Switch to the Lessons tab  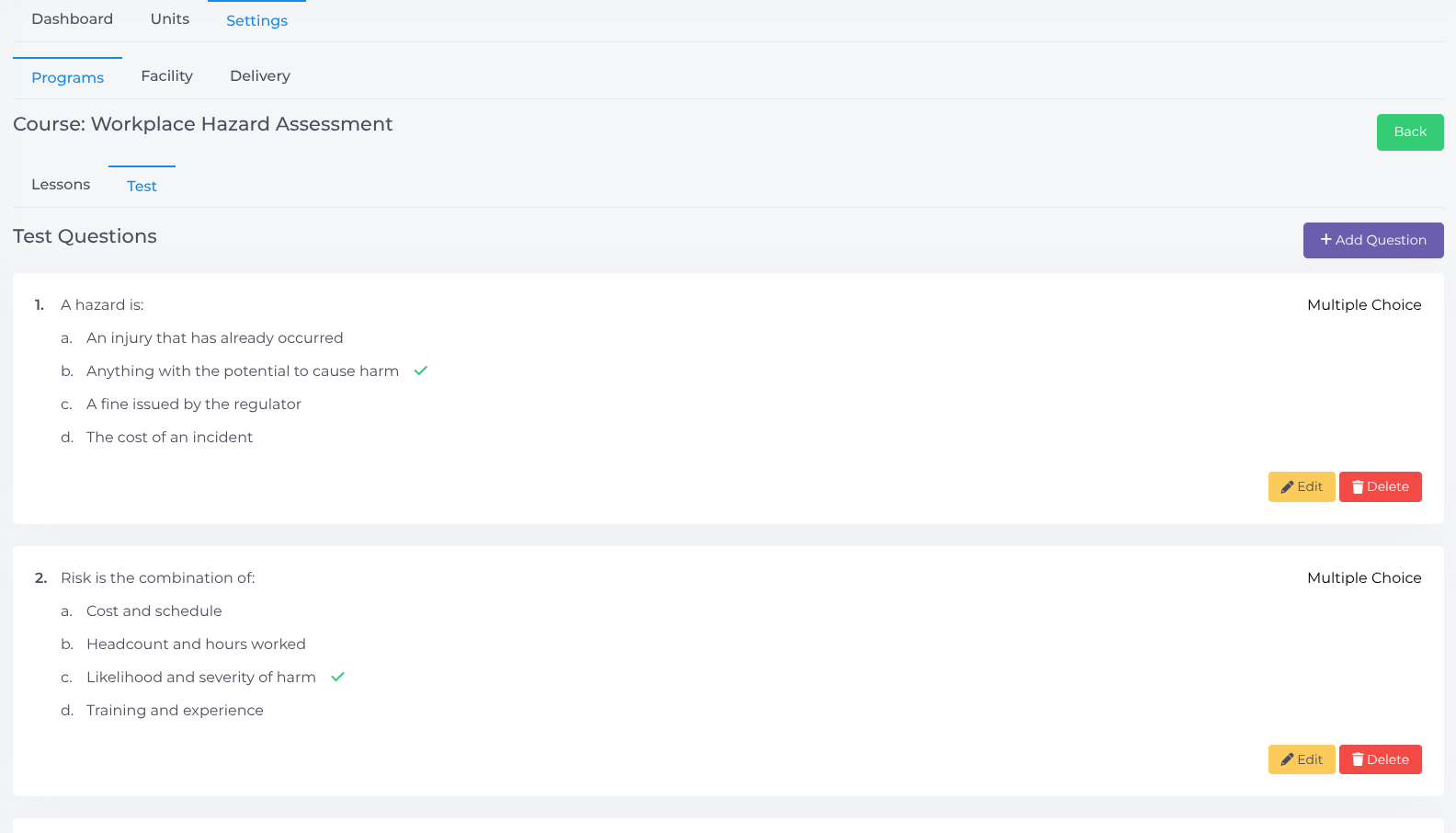tap(61, 185)
